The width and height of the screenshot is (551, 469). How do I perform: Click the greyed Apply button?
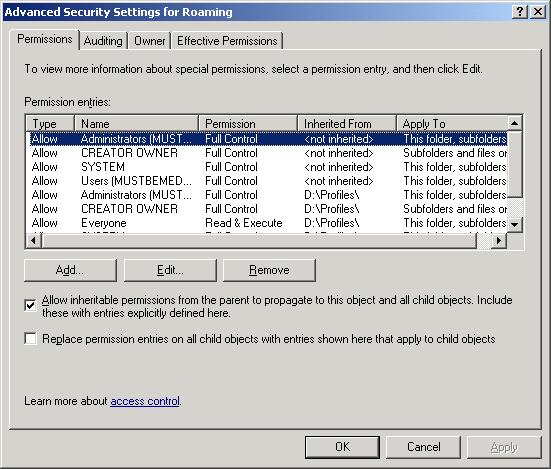(x=504, y=447)
